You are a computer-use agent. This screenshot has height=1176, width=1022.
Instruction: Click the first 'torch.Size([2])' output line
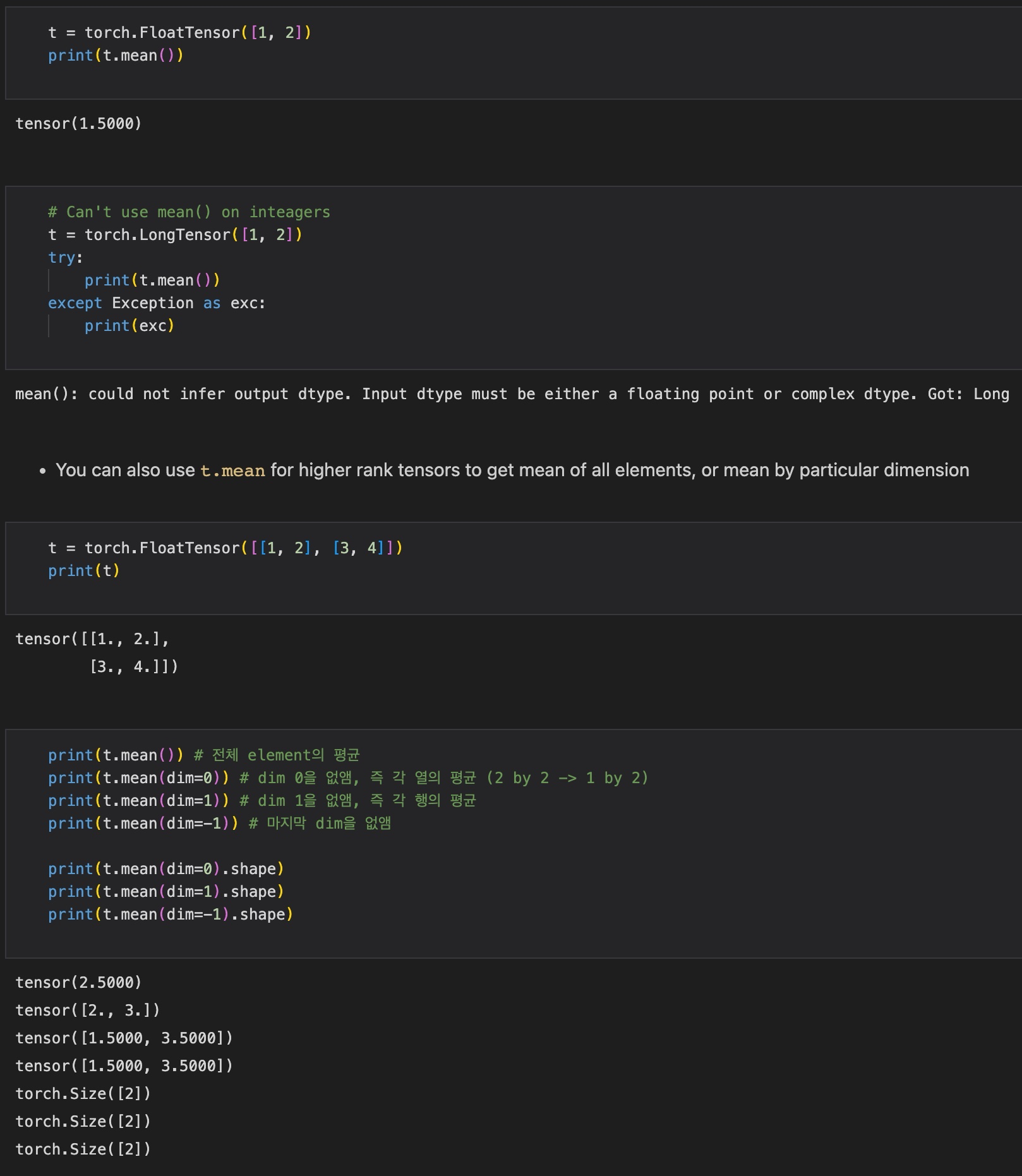point(83,1094)
